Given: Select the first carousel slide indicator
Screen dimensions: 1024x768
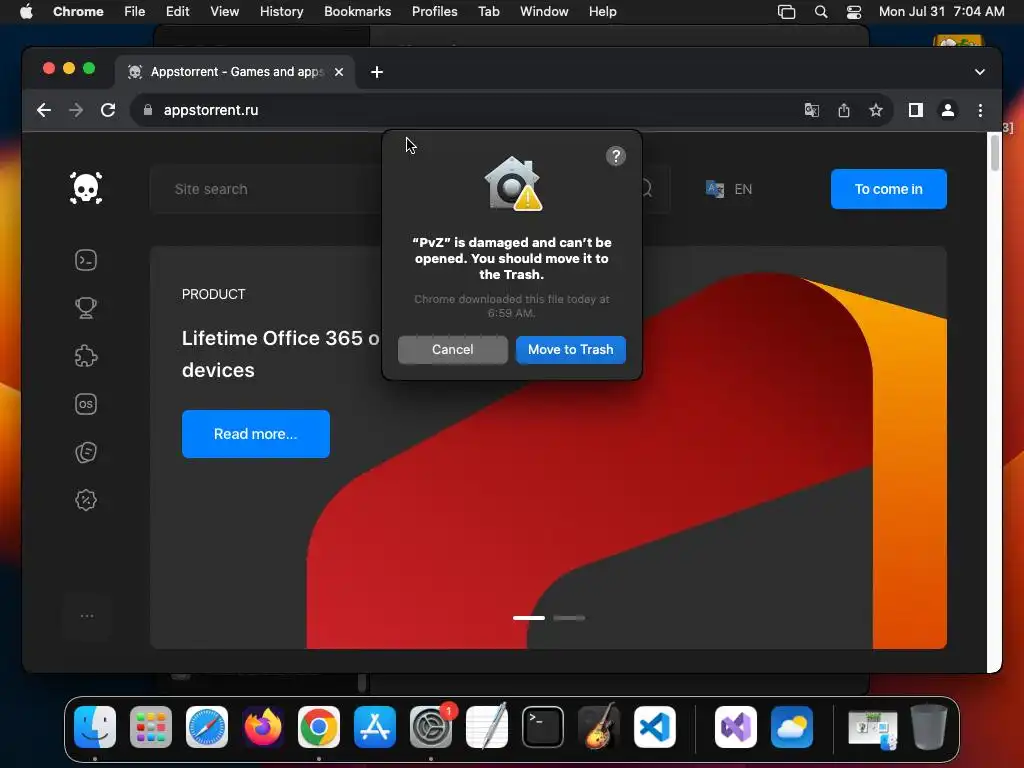Looking at the screenshot, I should (x=529, y=618).
